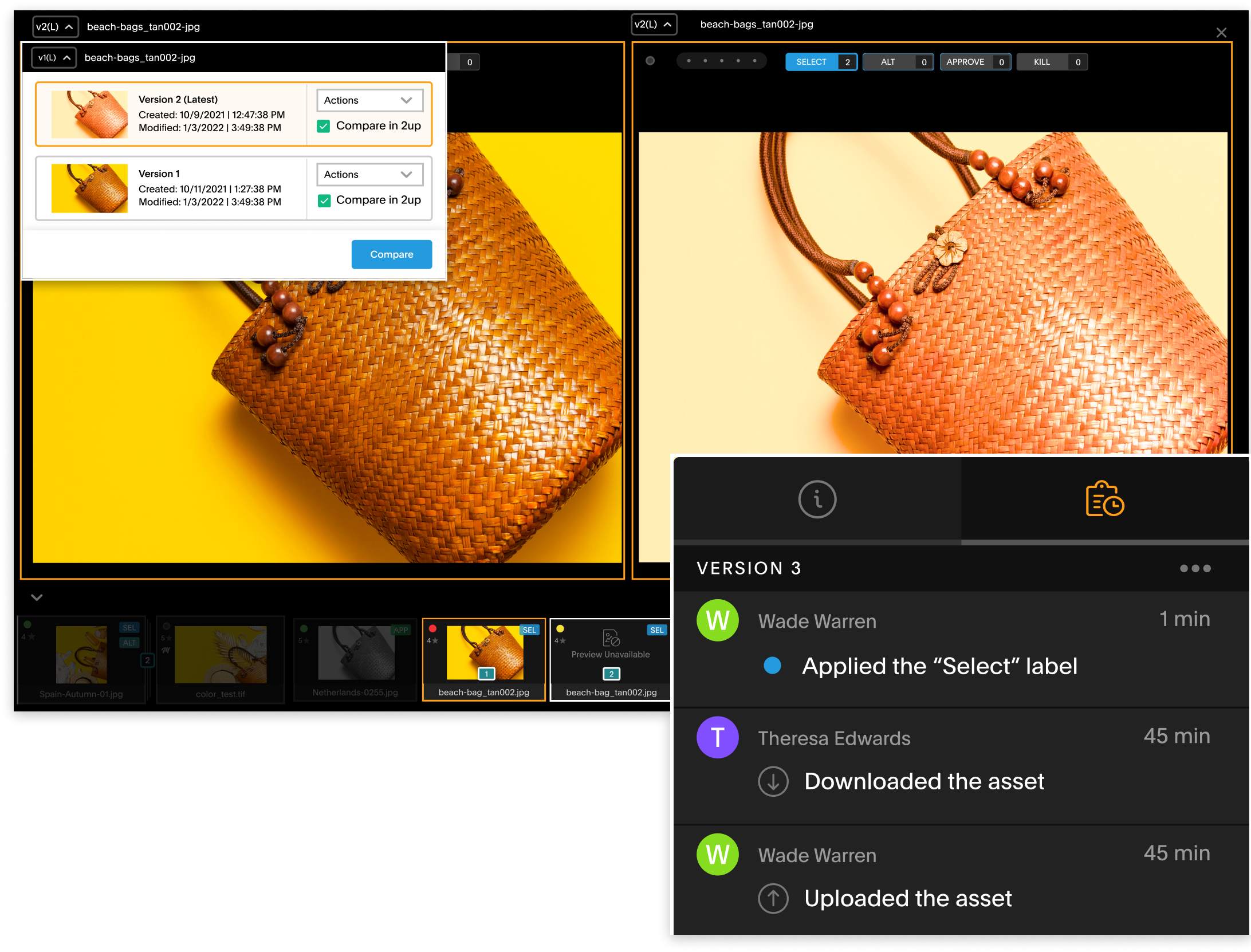Click green color label on Spain-Autumn-01.jpg thumbnail
1251x952 pixels.
(x=27, y=625)
